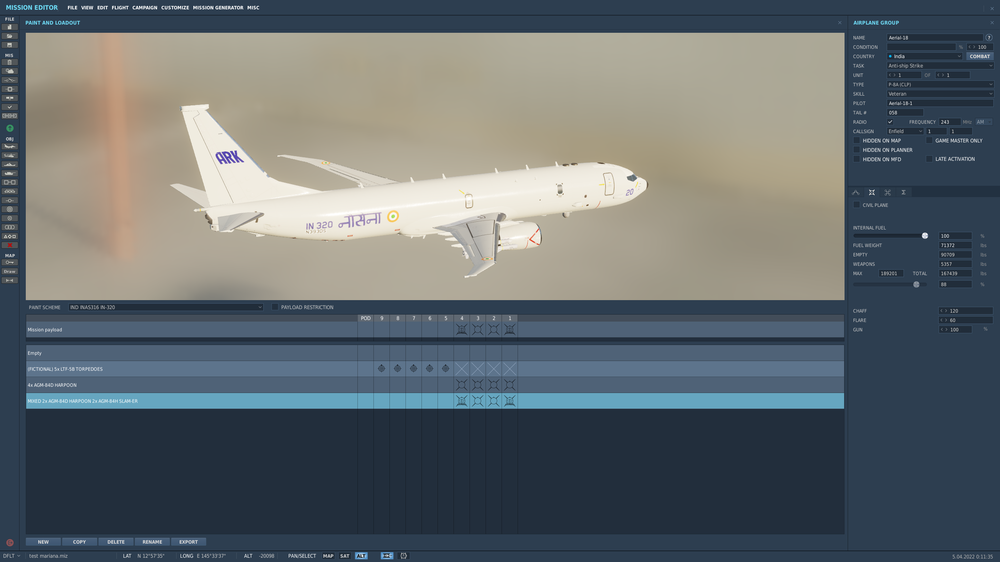Click the COPY payload button
This screenshot has height=562, width=1000.
[79, 542]
